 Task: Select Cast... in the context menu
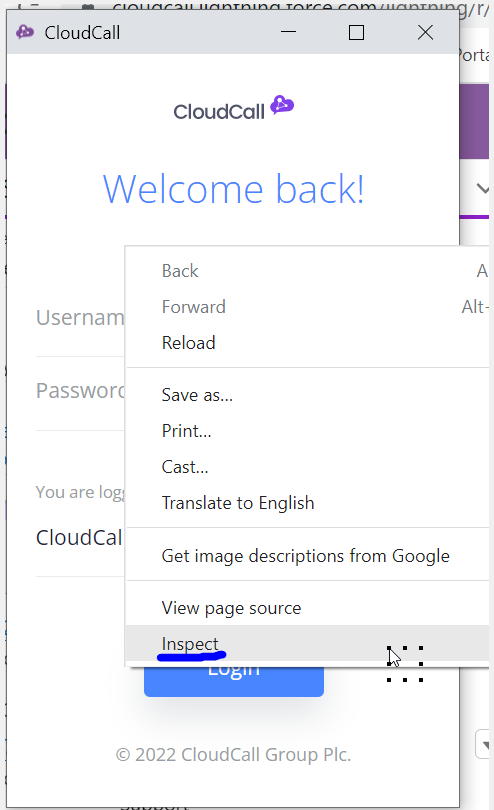(x=307, y=467)
